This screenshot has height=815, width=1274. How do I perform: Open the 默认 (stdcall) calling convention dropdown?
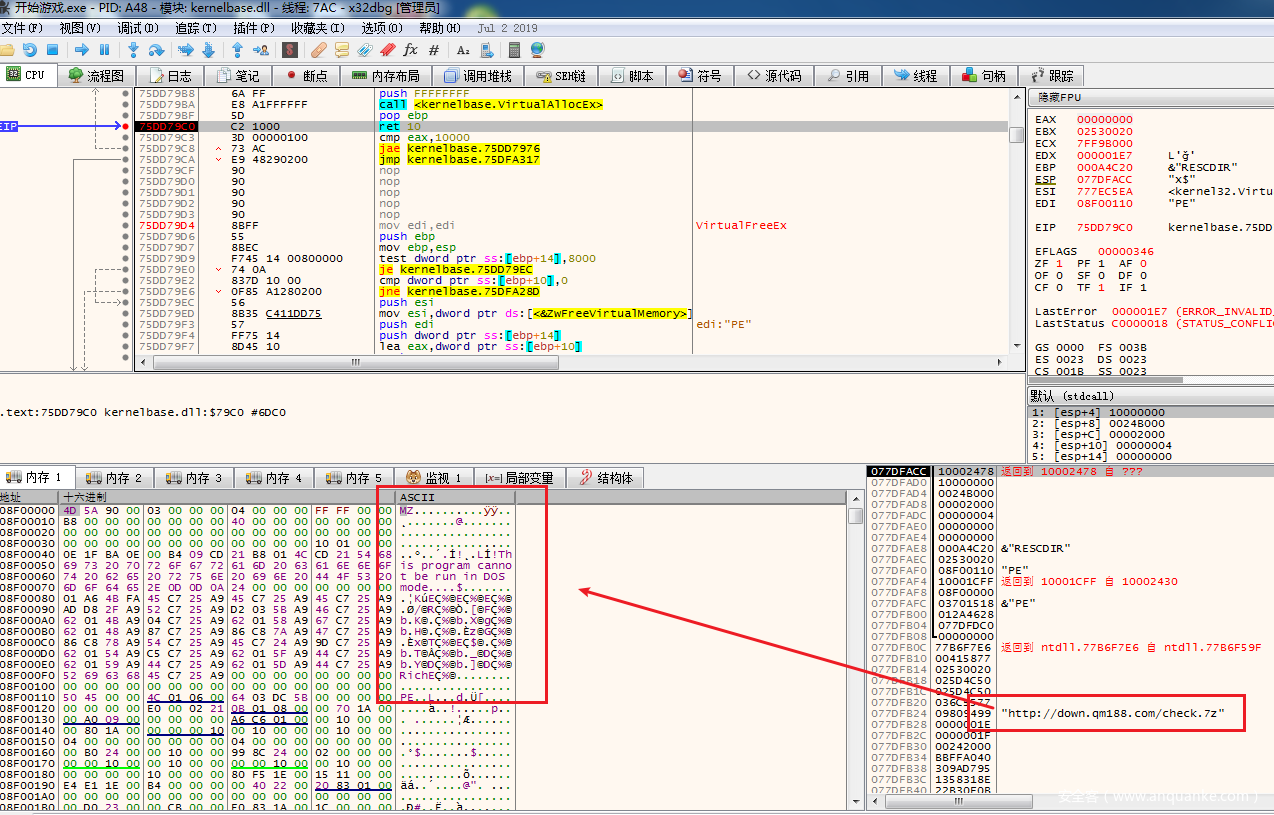(x=1100, y=396)
